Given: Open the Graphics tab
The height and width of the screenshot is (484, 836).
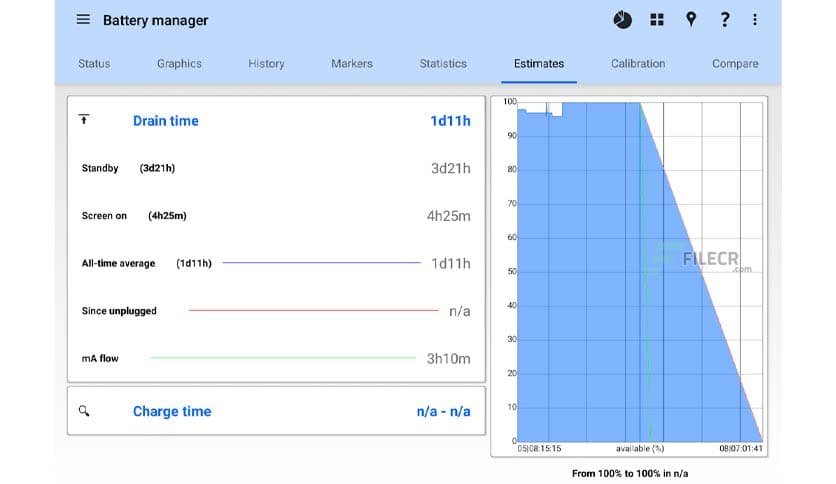Looking at the screenshot, I should (x=179, y=63).
